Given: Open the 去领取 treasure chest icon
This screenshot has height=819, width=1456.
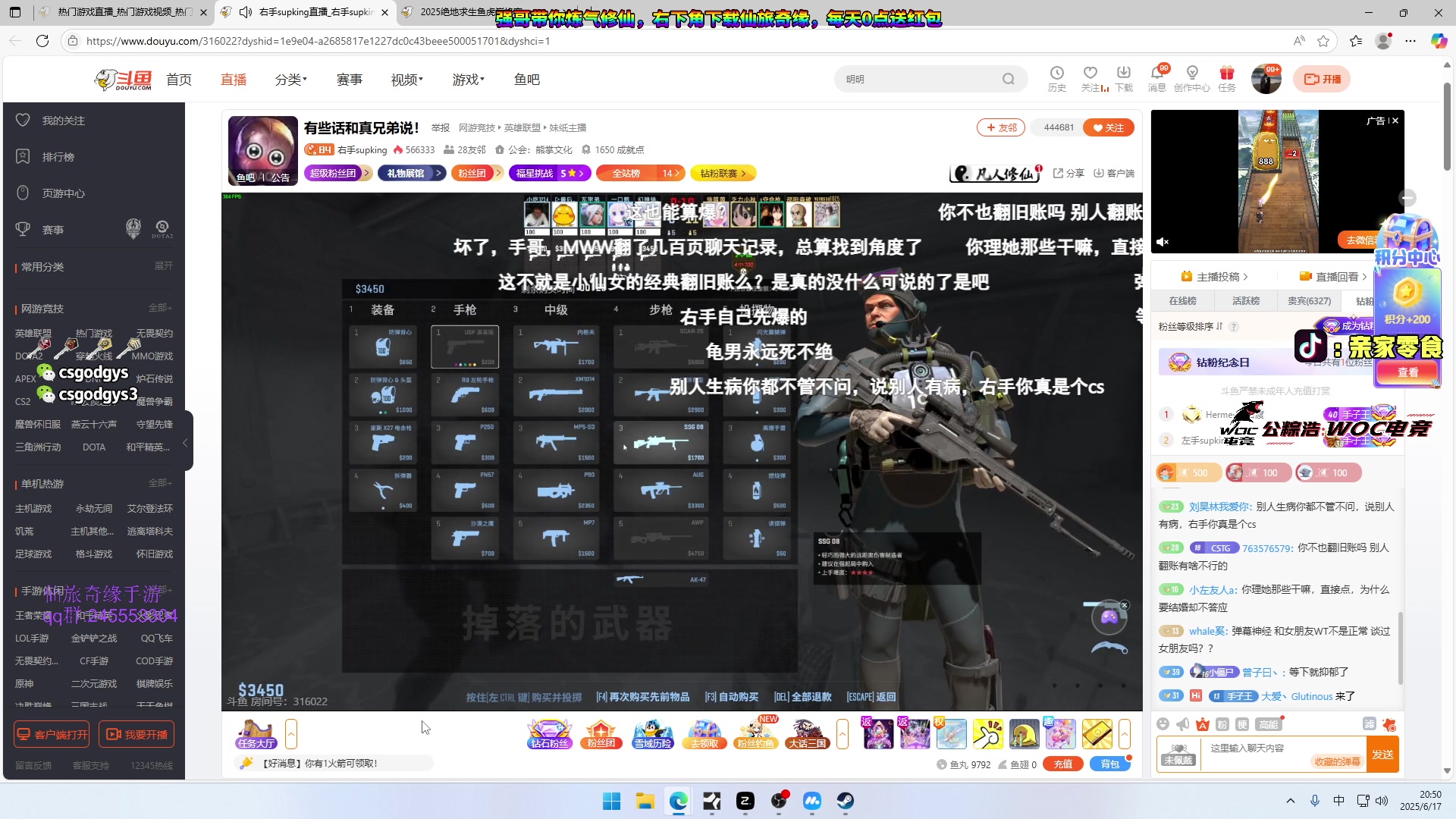Looking at the screenshot, I should click(x=704, y=734).
